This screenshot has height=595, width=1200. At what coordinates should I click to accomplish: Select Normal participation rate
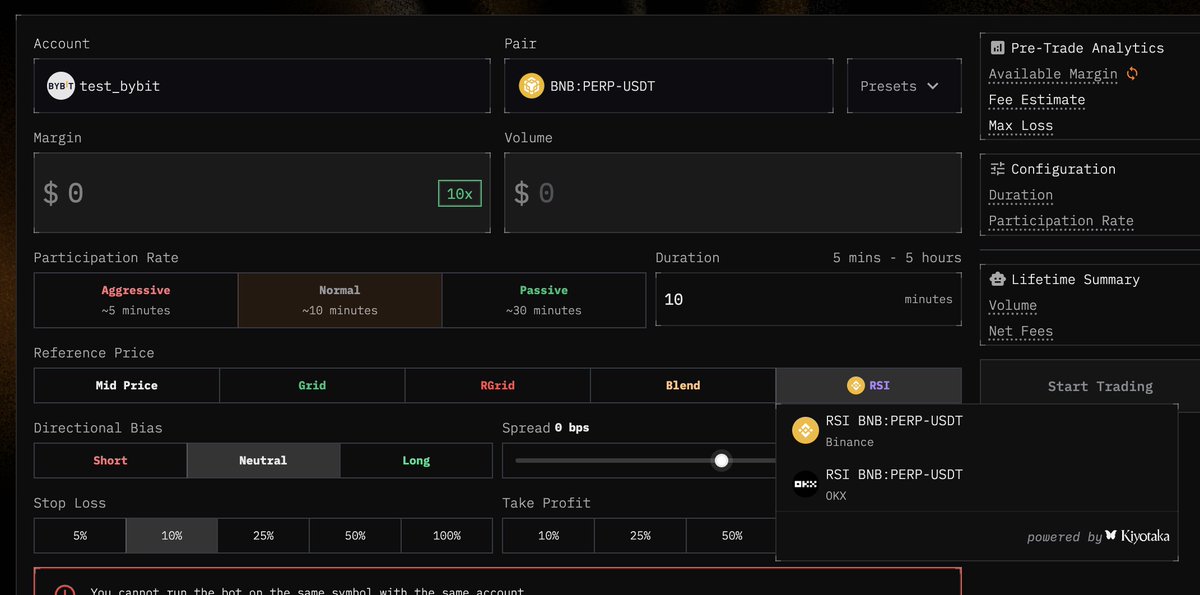tap(340, 300)
